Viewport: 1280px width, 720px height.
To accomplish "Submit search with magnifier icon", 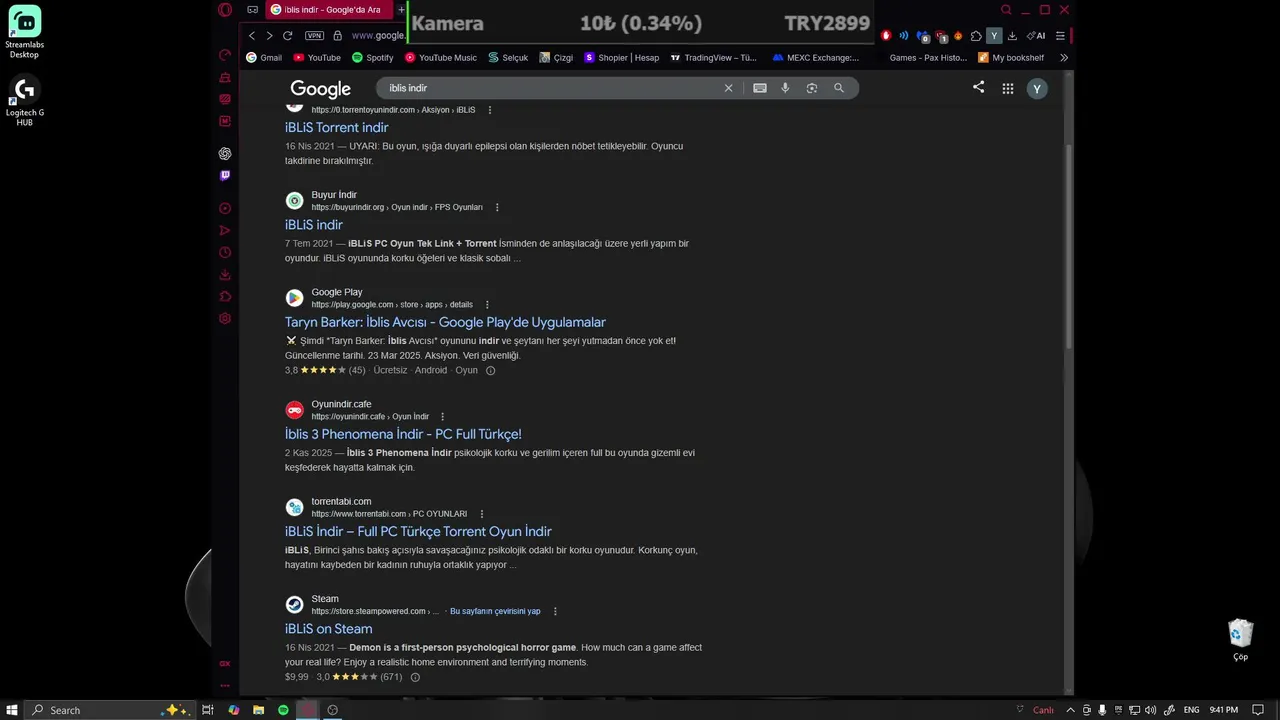I will (839, 88).
